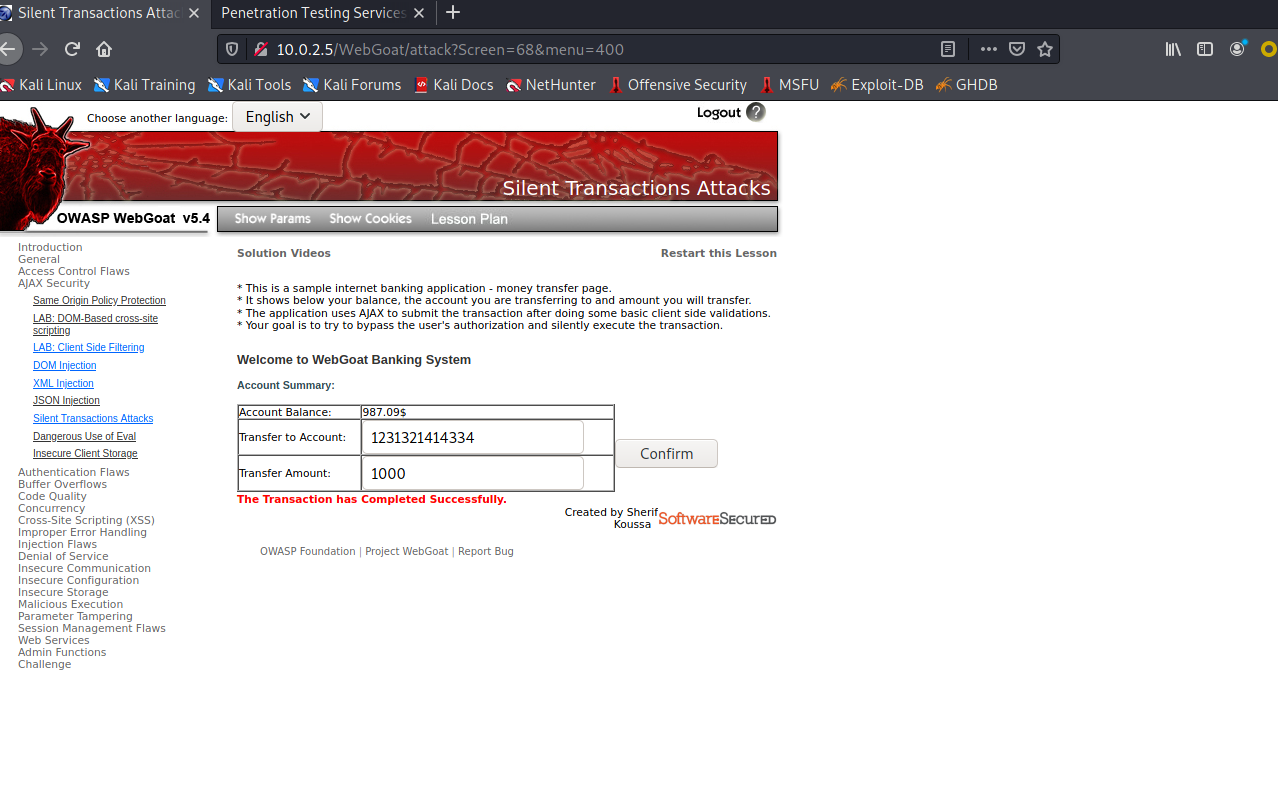This screenshot has width=1278, height=795.
Task: Open the Kali Linux bookmark
Action: pyautogui.click(x=41, y=85)
